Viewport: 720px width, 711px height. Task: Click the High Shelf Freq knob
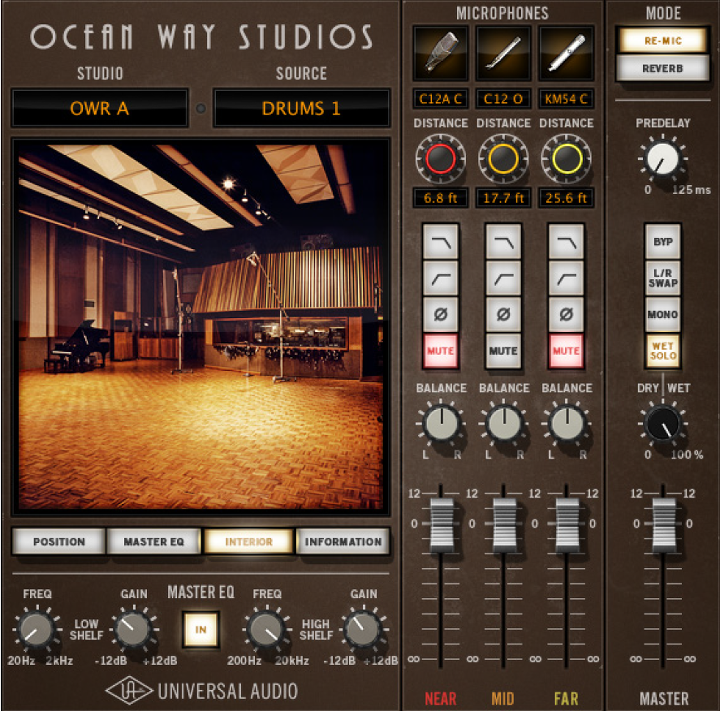pos(267,629)
